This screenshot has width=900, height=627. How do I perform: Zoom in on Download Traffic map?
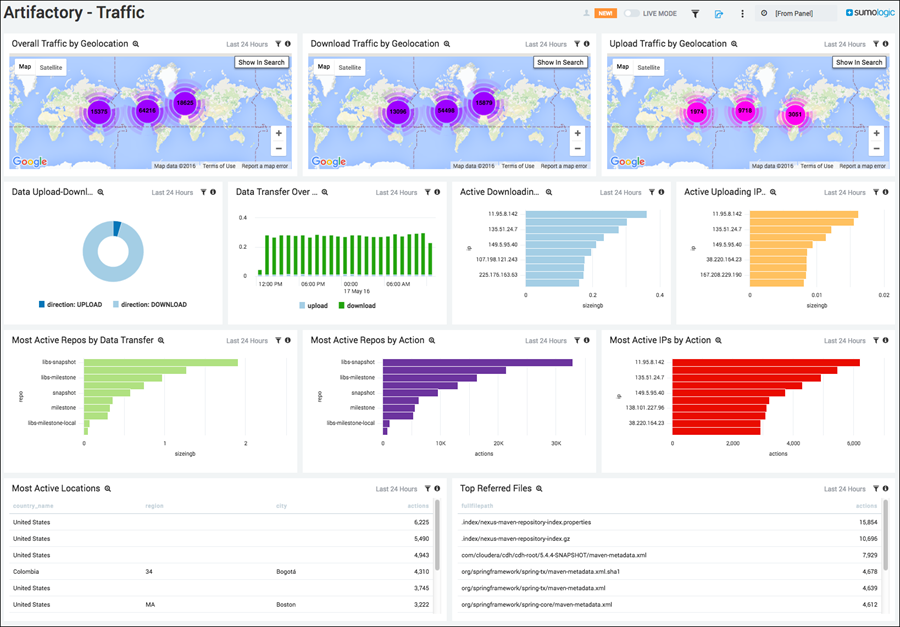click(577, 133)
